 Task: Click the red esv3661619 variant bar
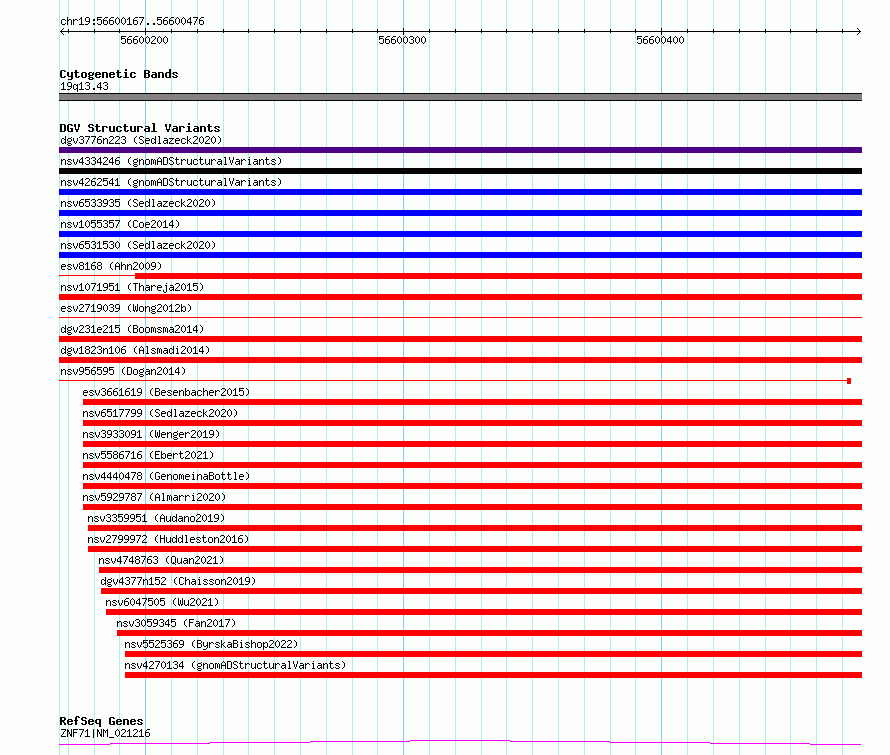472,402
